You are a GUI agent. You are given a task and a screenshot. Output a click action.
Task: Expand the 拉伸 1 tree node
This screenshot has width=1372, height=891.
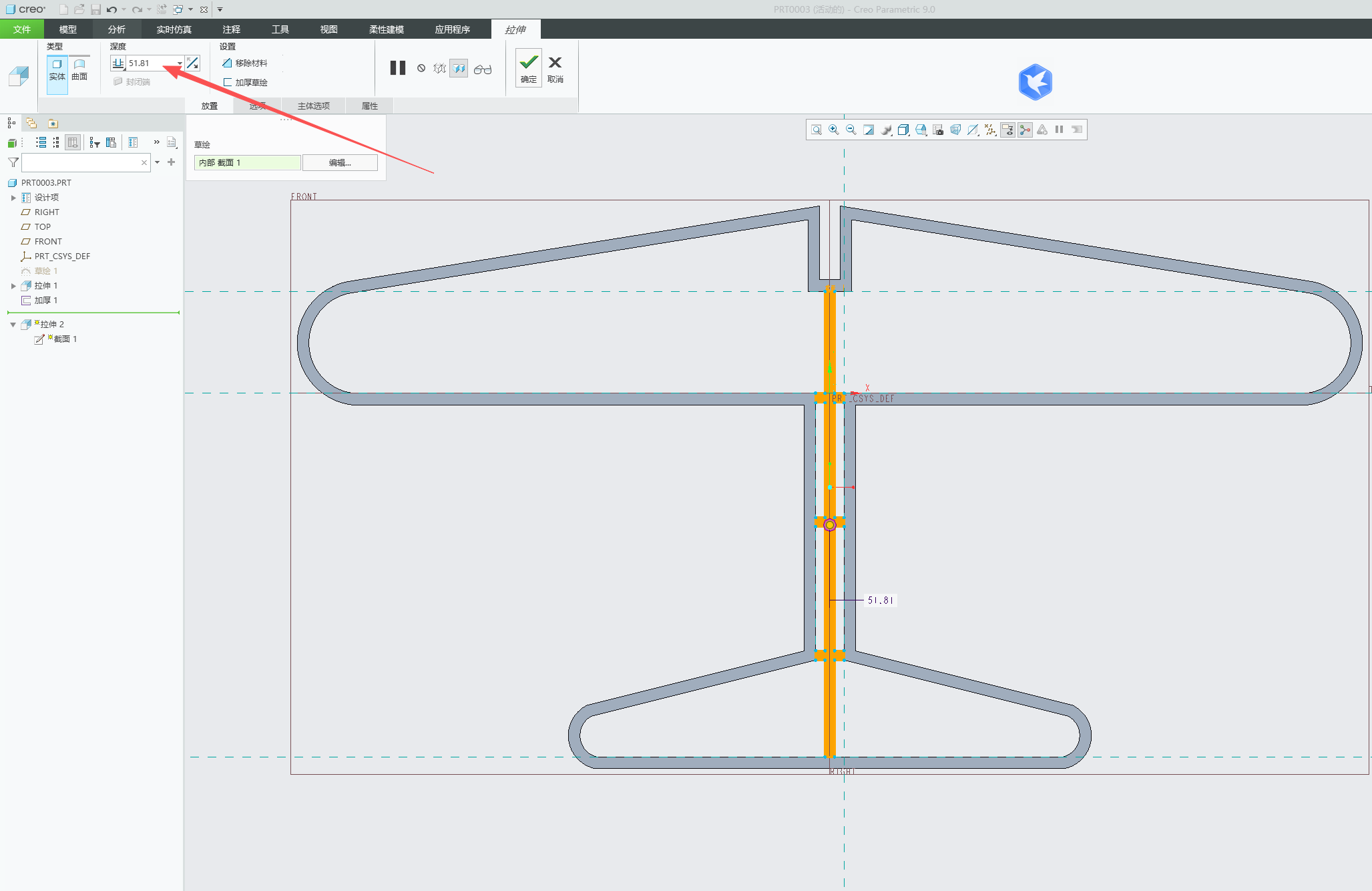point(13,286)
